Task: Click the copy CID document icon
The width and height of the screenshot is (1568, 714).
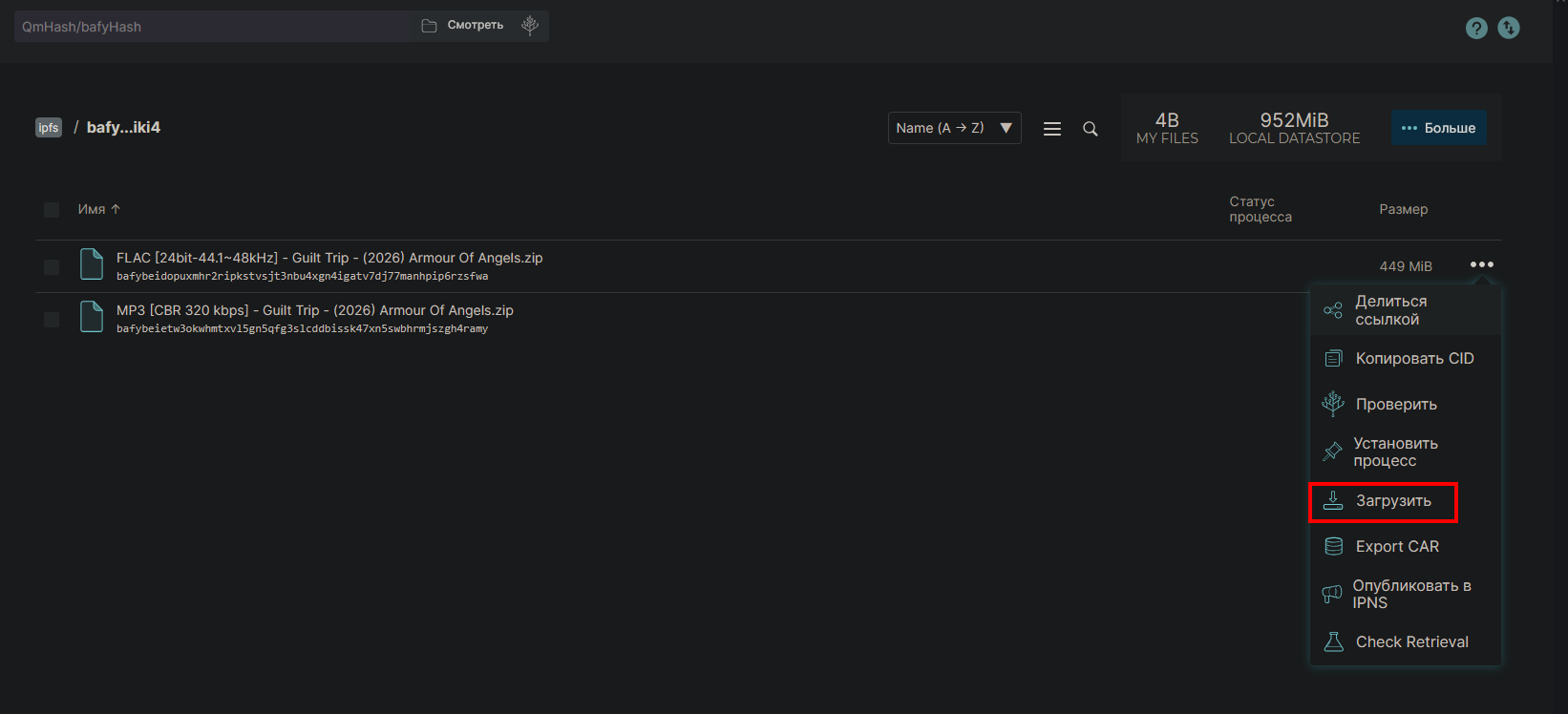Action: (x=1333, y=359)
